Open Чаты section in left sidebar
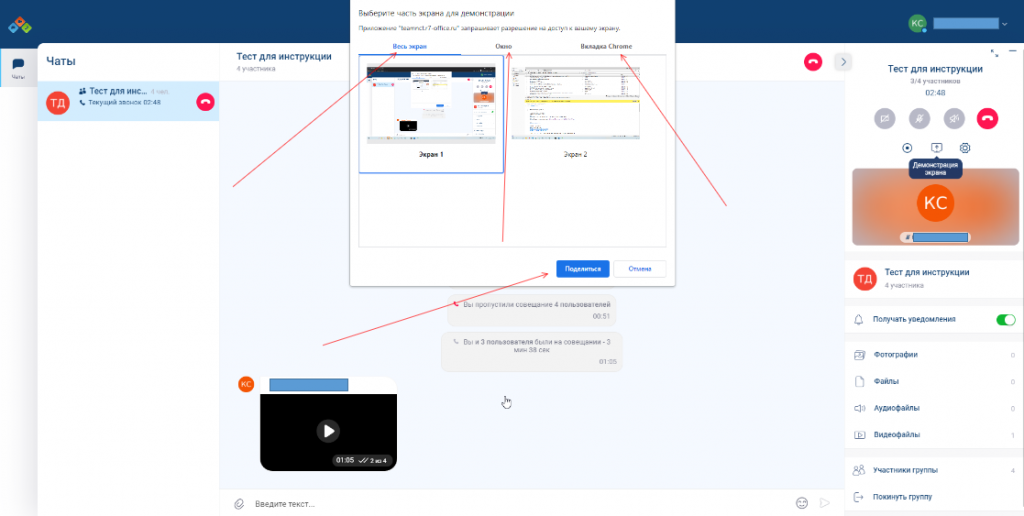The image size is (1024, 516). (18, 68)
